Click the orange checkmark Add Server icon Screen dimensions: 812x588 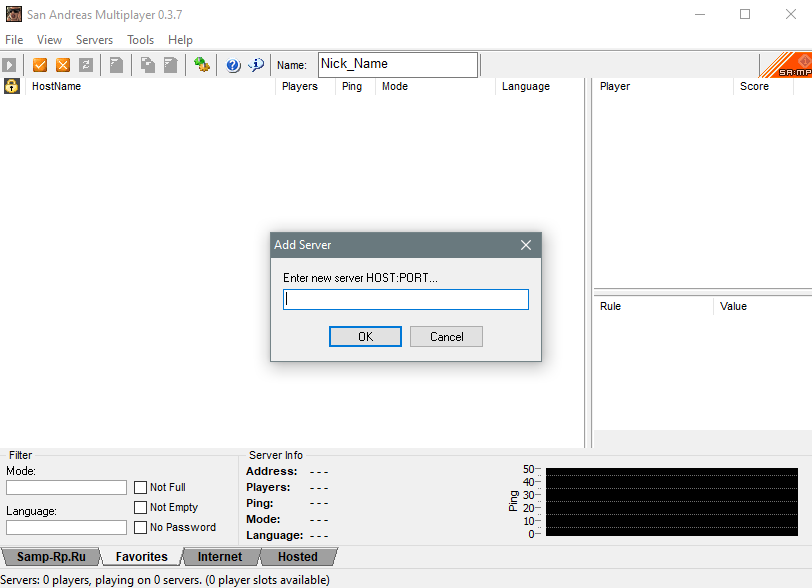(x=40, y=65)
